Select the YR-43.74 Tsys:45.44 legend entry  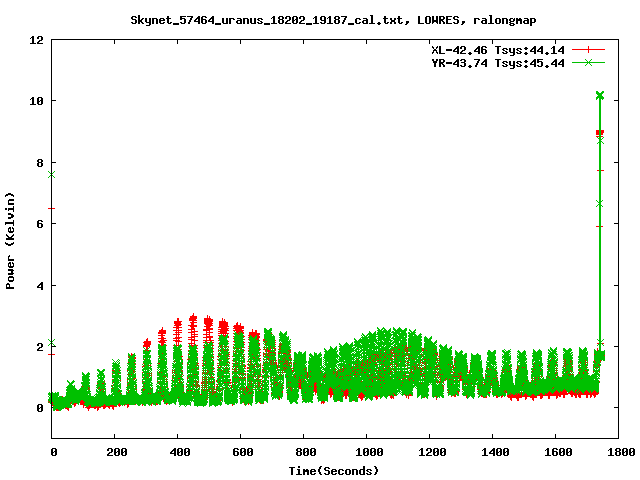pyautogui.click(x=498, y=63)
